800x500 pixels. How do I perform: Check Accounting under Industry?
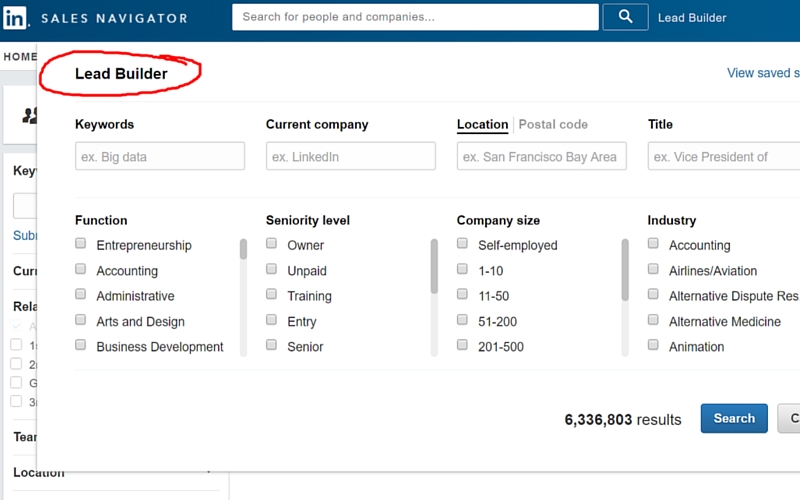click(x=653, y=243)
